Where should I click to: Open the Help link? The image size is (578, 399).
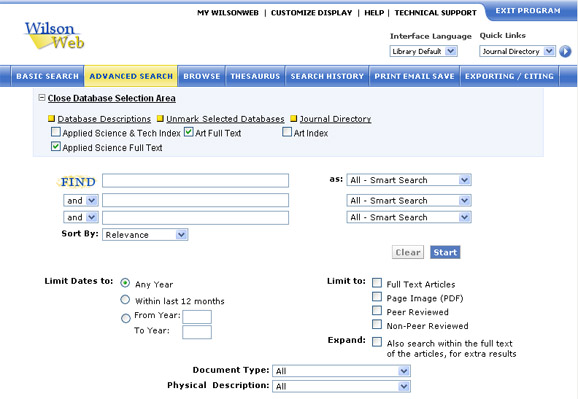tap(374, 13)
